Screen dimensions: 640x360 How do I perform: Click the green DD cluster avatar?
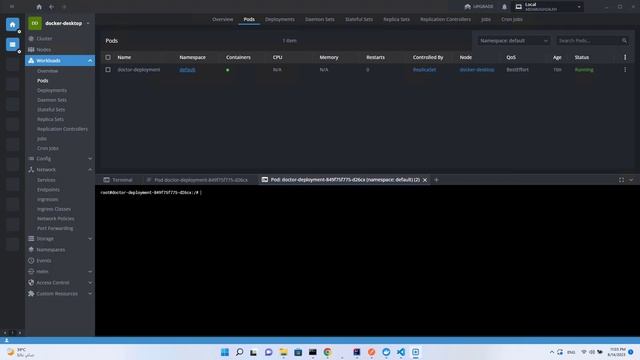35,23
